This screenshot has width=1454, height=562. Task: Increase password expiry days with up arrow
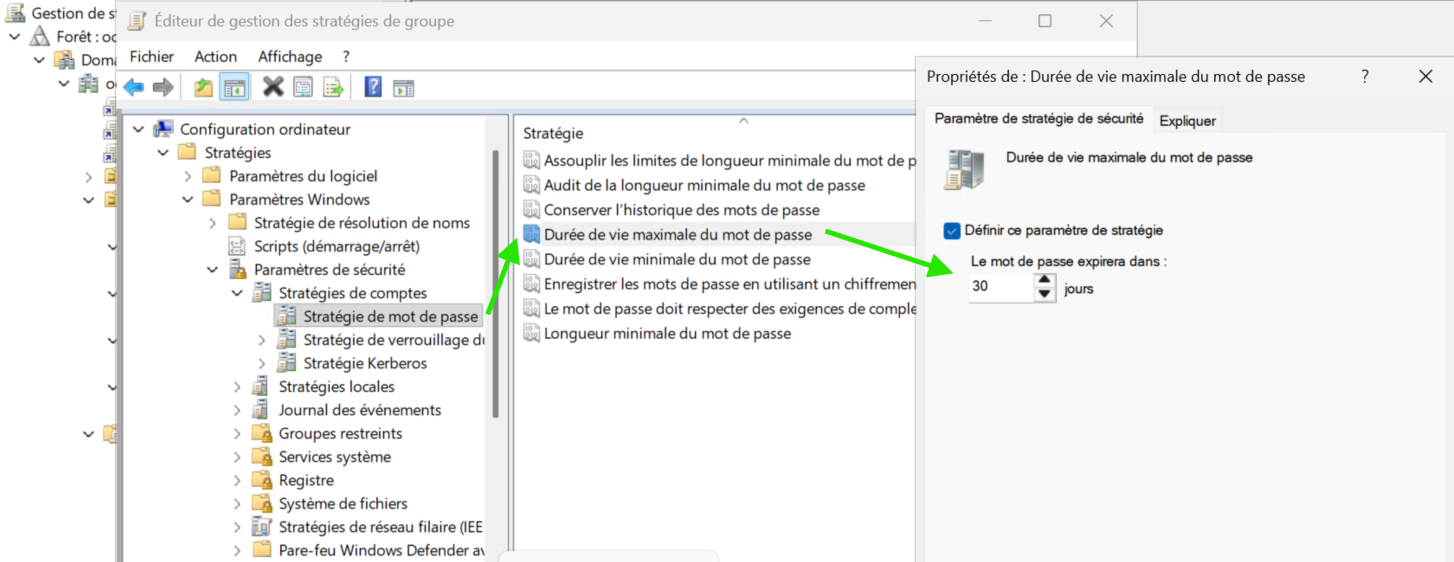pos(1044,281)
